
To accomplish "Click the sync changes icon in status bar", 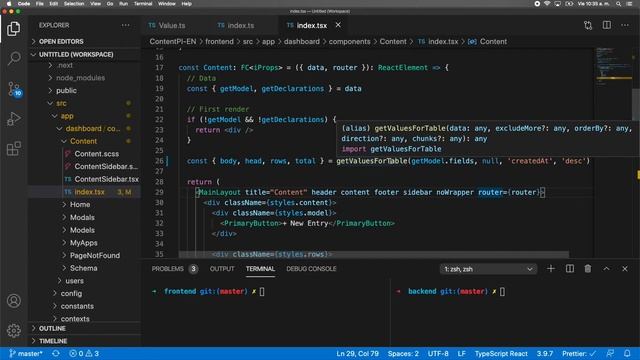I will 56,353.
